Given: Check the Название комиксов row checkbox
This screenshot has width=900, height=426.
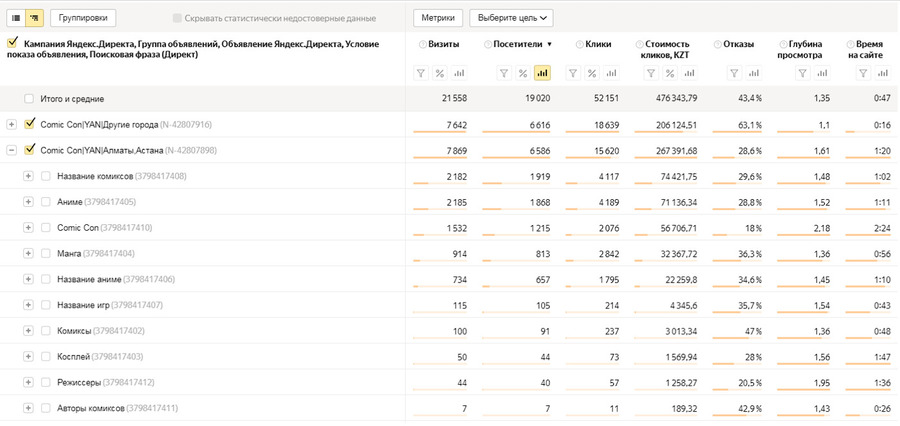Looking at the screenshot, I should tap(46, 176).
